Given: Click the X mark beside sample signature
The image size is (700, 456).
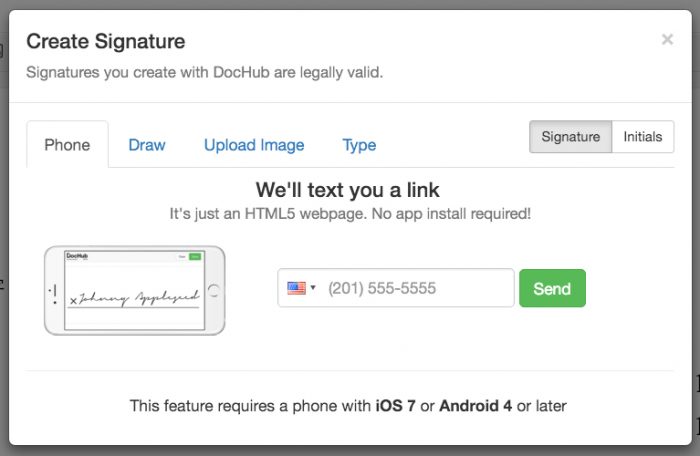Looking at the screenshot, I should pos(72,300).
